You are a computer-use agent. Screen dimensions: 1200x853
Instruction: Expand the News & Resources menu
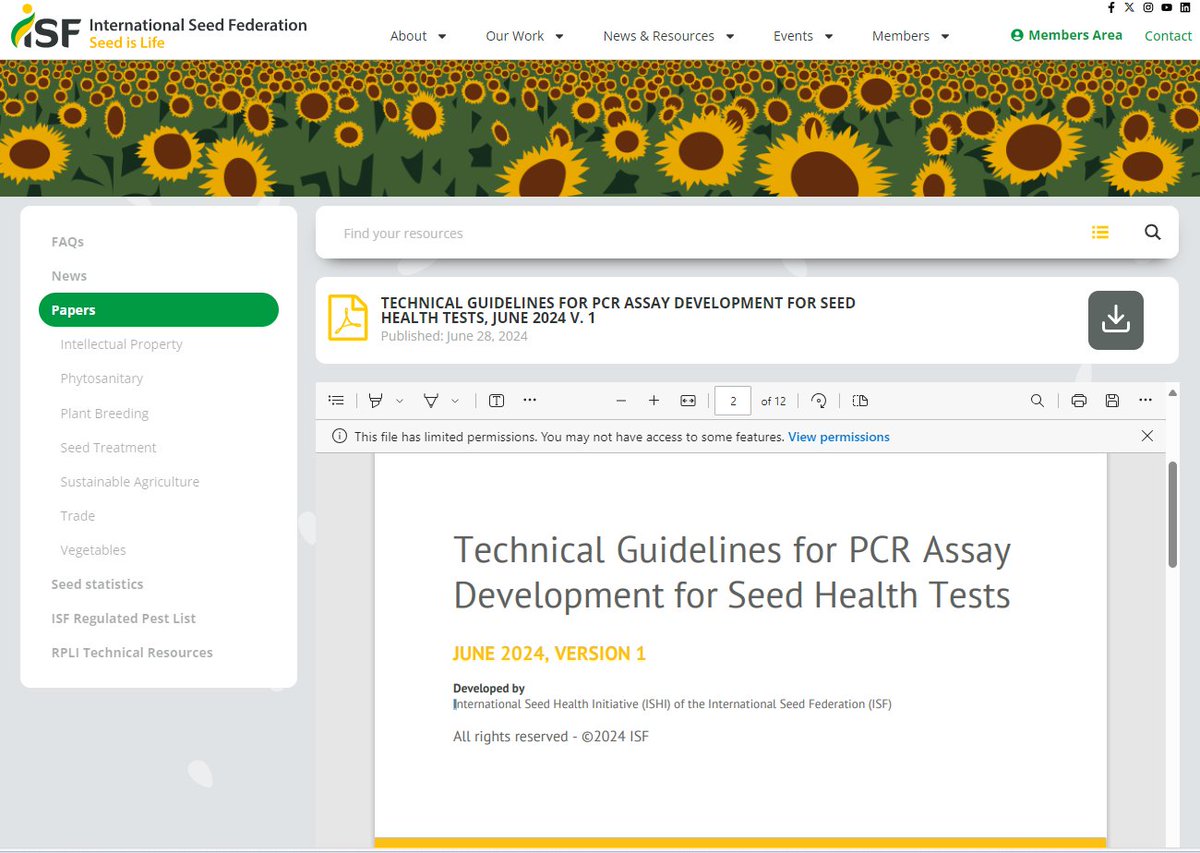(x=669, y=36)
